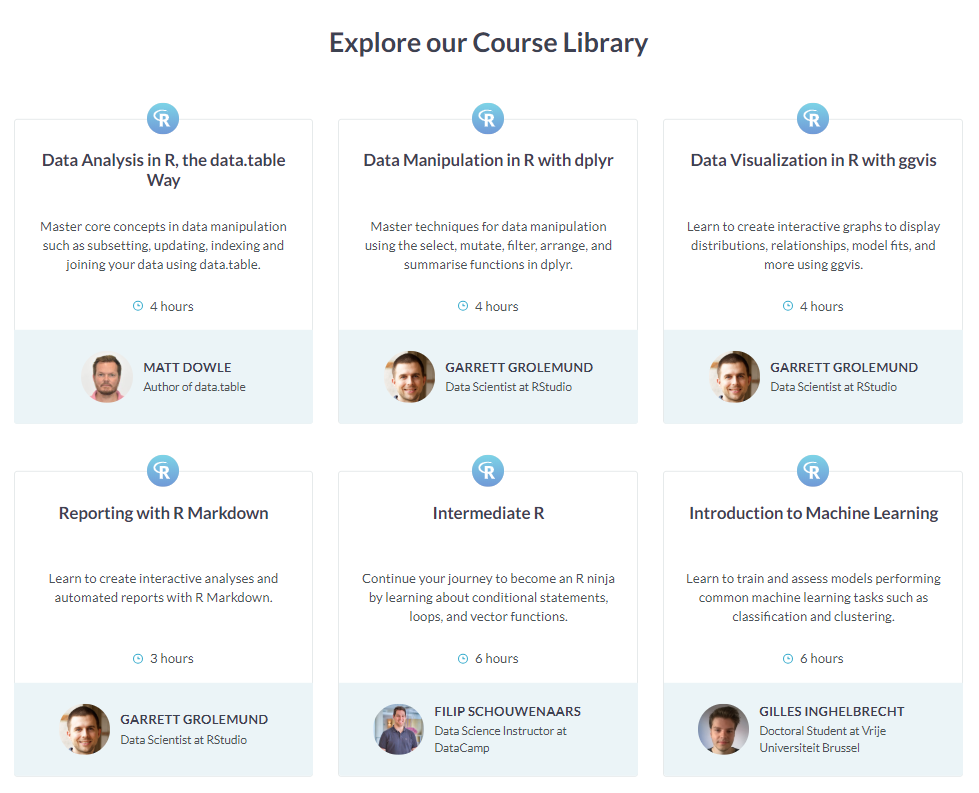
Task: Click clock icon in Intermediate R card
Action: [463, 658]
